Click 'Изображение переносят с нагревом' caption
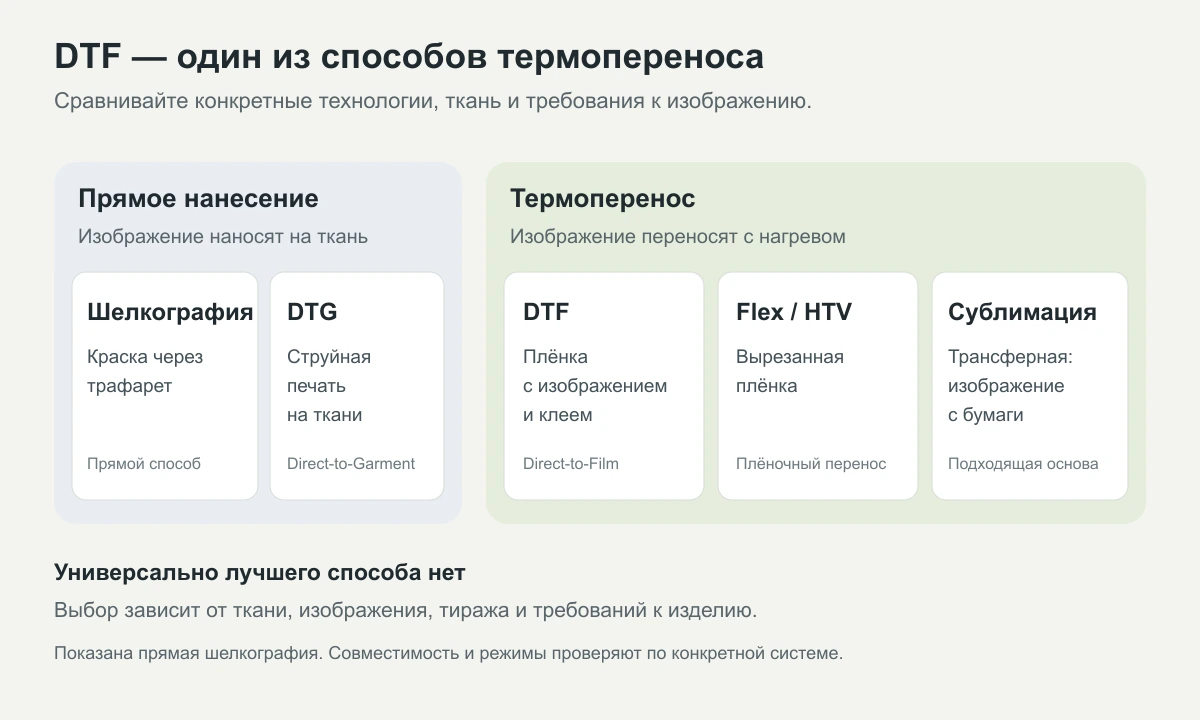Image resolution: width=1200 pixels, height=720 pixels. (x=678, y=237)
